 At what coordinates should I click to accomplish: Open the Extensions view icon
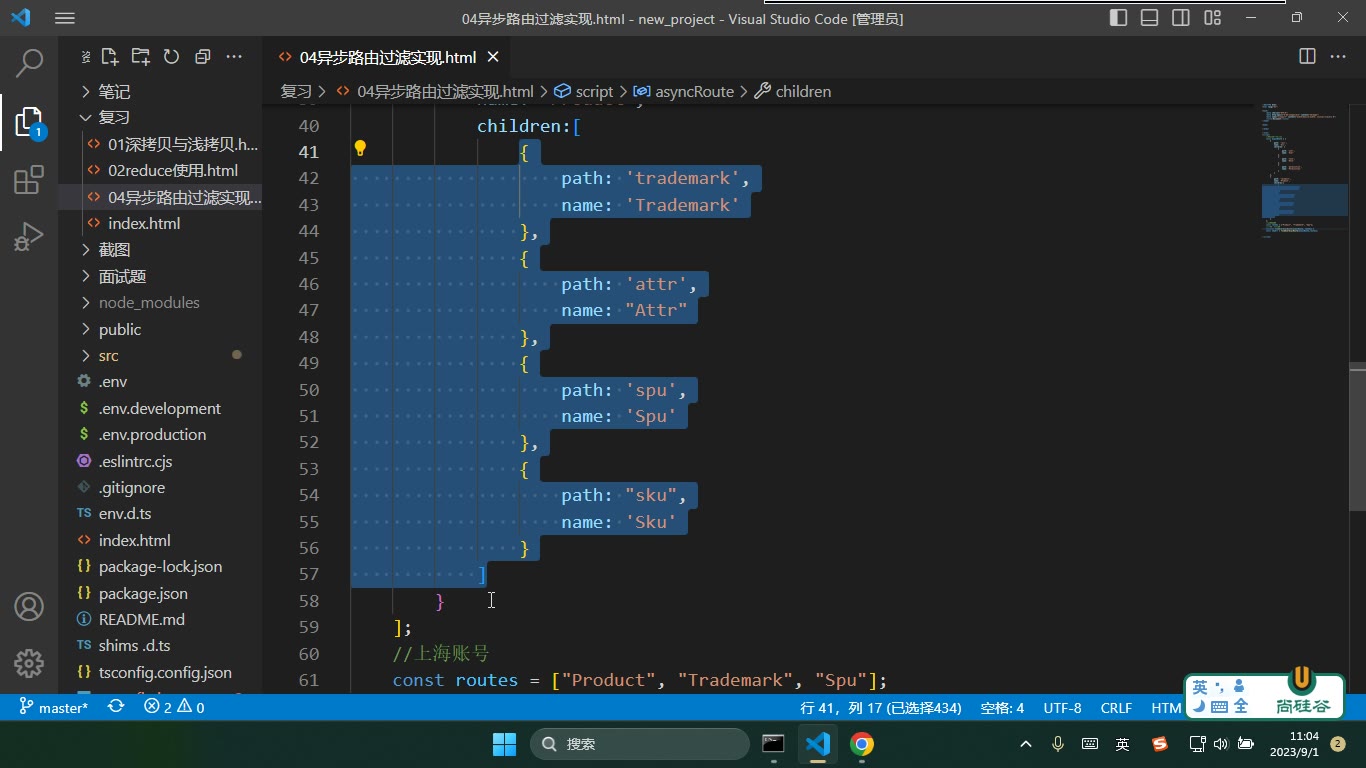pyautogui.click(x=30, y=180)
